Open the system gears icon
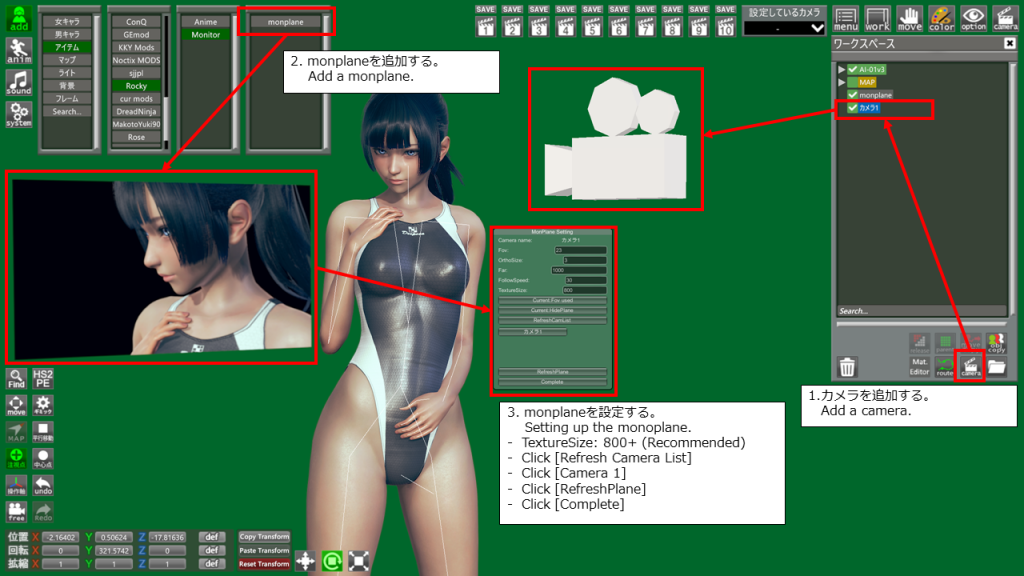 (18, 114)
